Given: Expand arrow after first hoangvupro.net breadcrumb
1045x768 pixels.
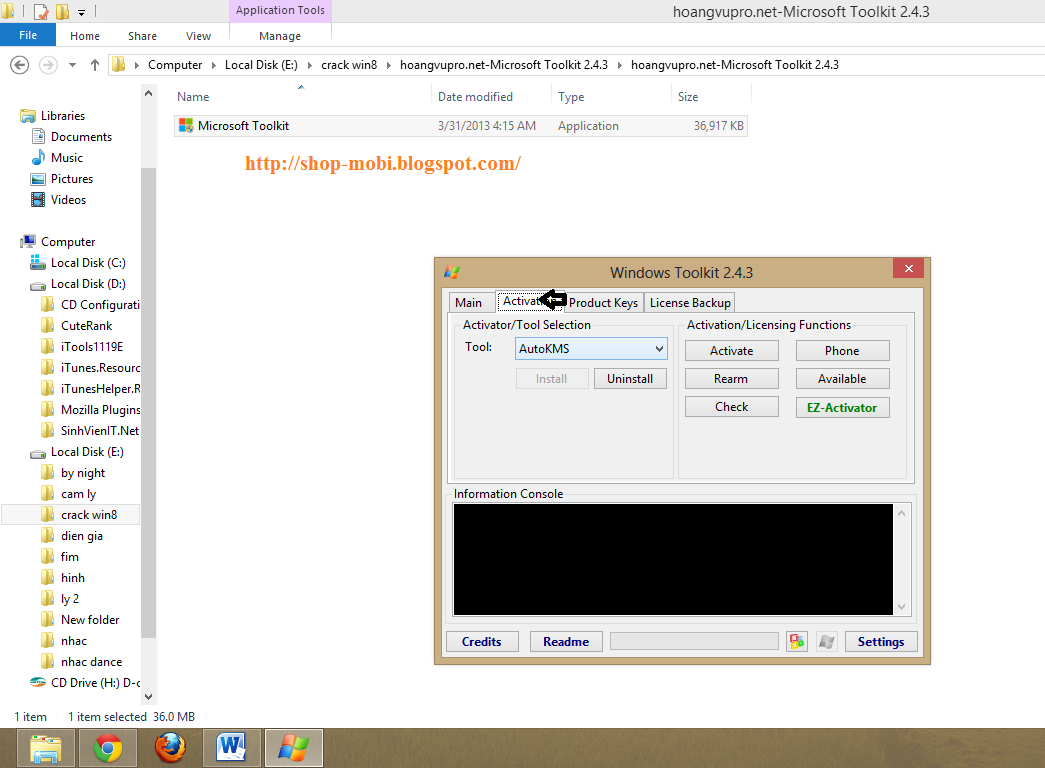Looking at the screenshot, I should click(x=620, y=65).
